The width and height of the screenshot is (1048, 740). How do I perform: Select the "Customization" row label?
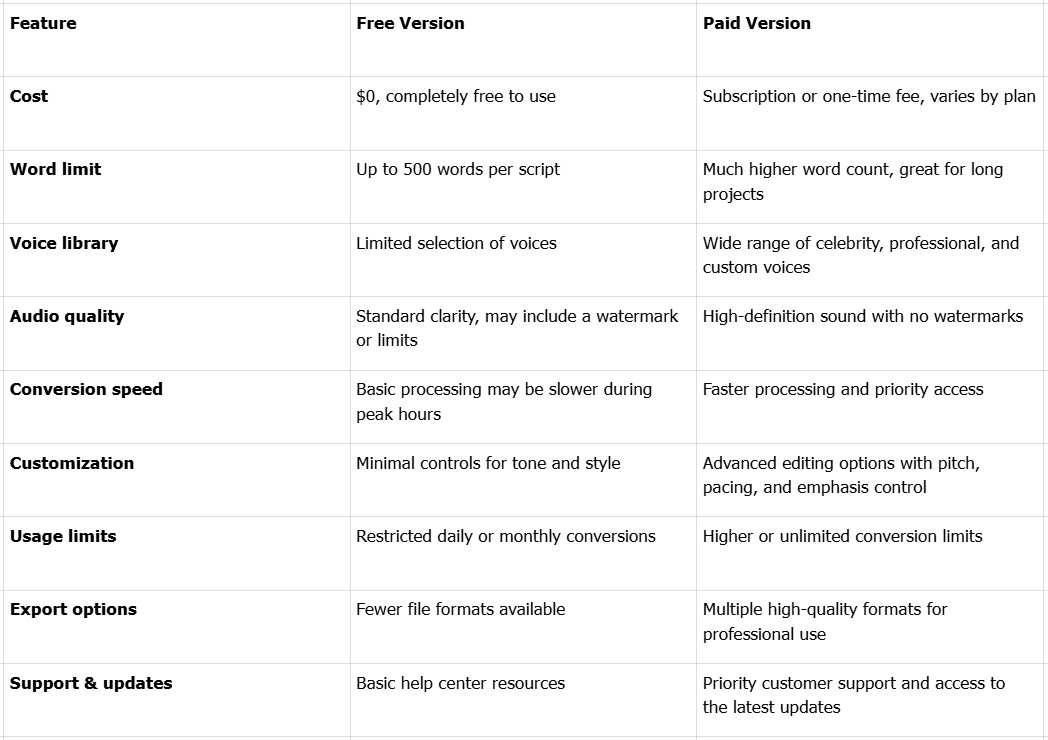(72, 463)
